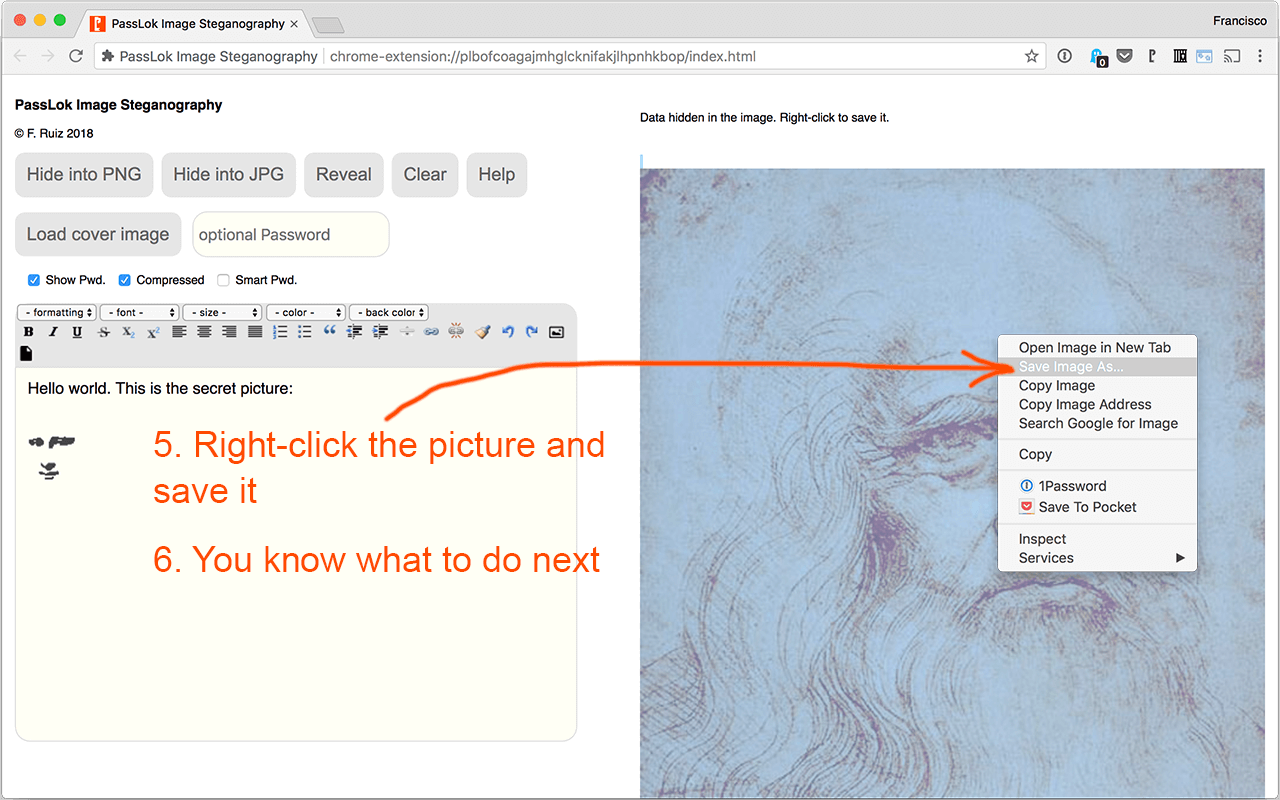The image size is (1280, 800).
Task: Click the Cast icon in the Chrome toolbar
Action: pos(1233,56)
